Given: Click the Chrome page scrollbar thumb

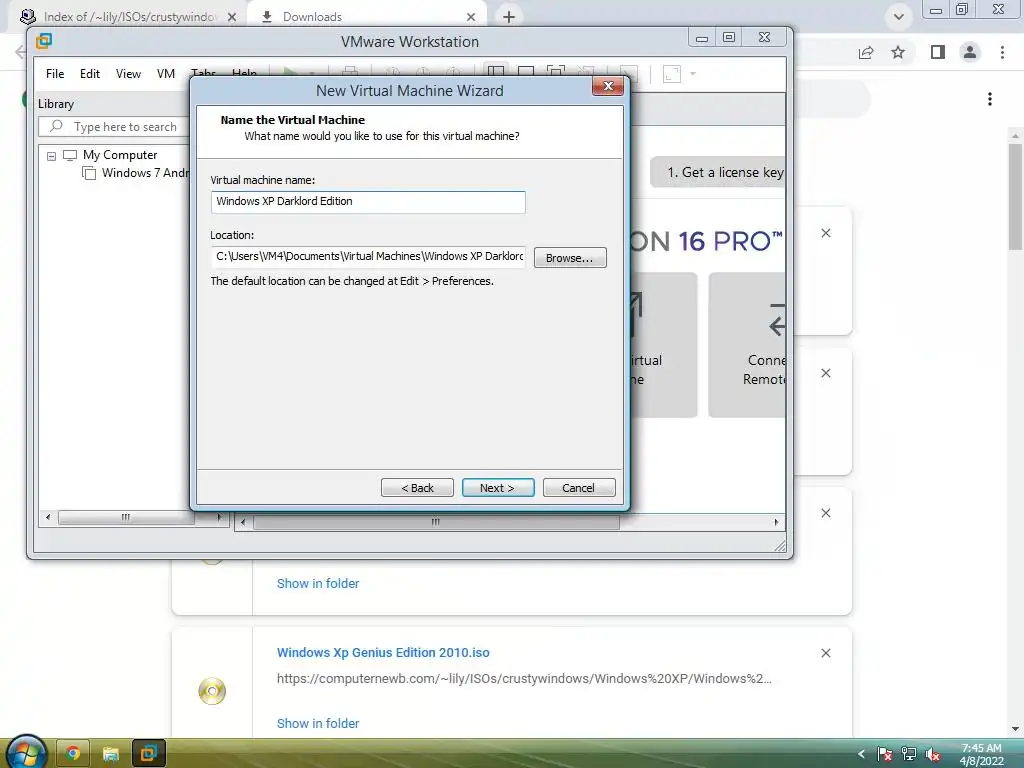Looking at the screenshot, I should coord(1015,196).
